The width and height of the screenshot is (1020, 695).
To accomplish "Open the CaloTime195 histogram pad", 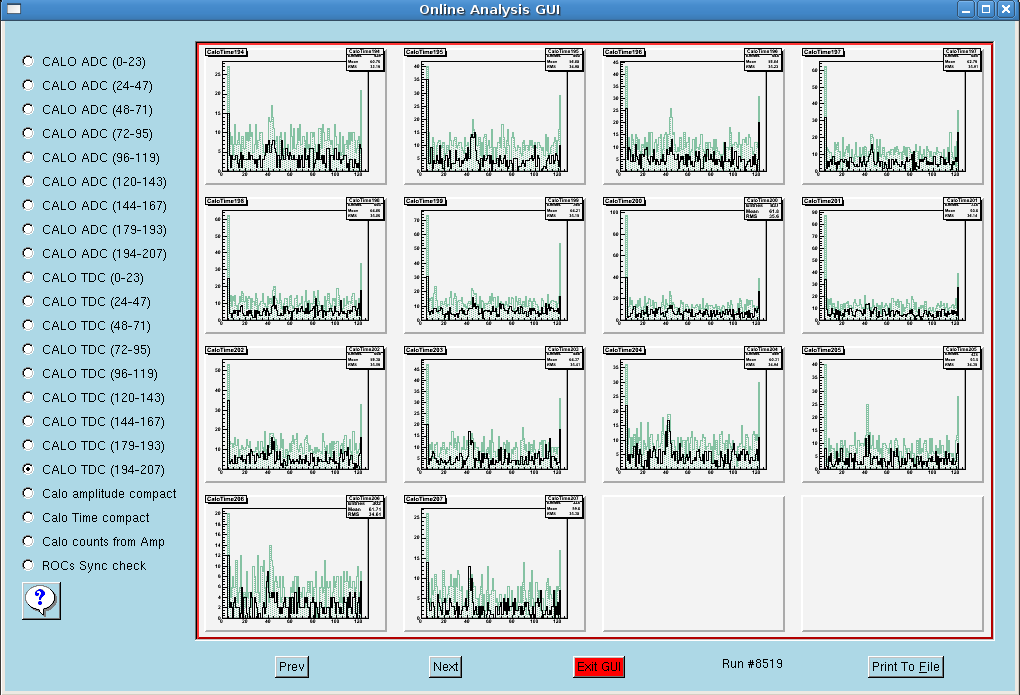I will coord(494,116).
